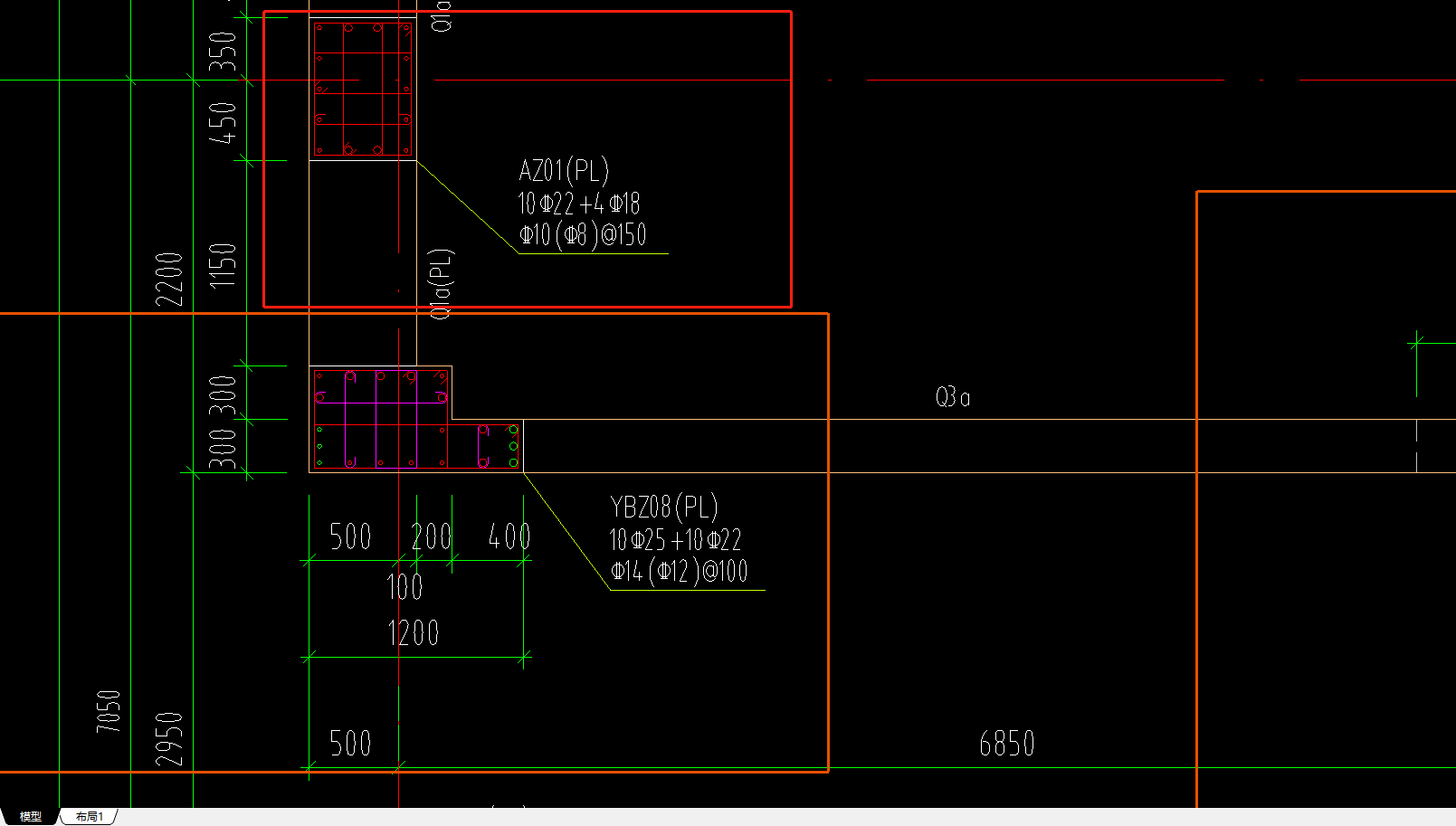This screenshot has width=1456, height=826.
Task: Click the 100 dimension text
Action: click(x=404, y=587)
